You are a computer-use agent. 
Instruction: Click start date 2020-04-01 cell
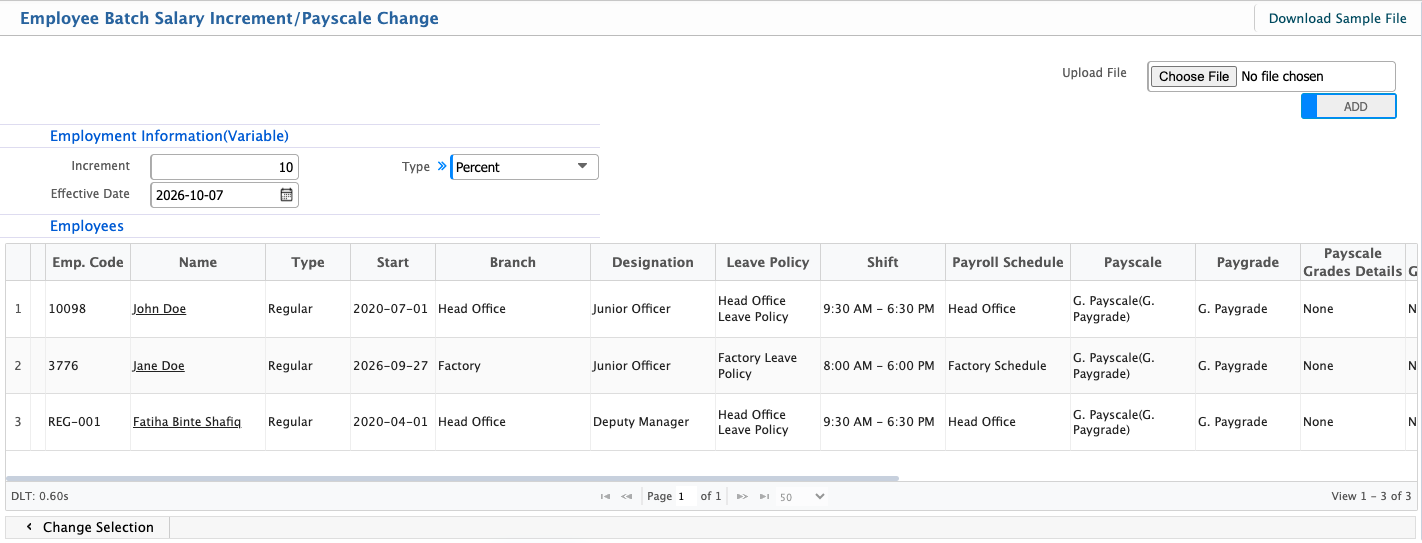(393, 422)
